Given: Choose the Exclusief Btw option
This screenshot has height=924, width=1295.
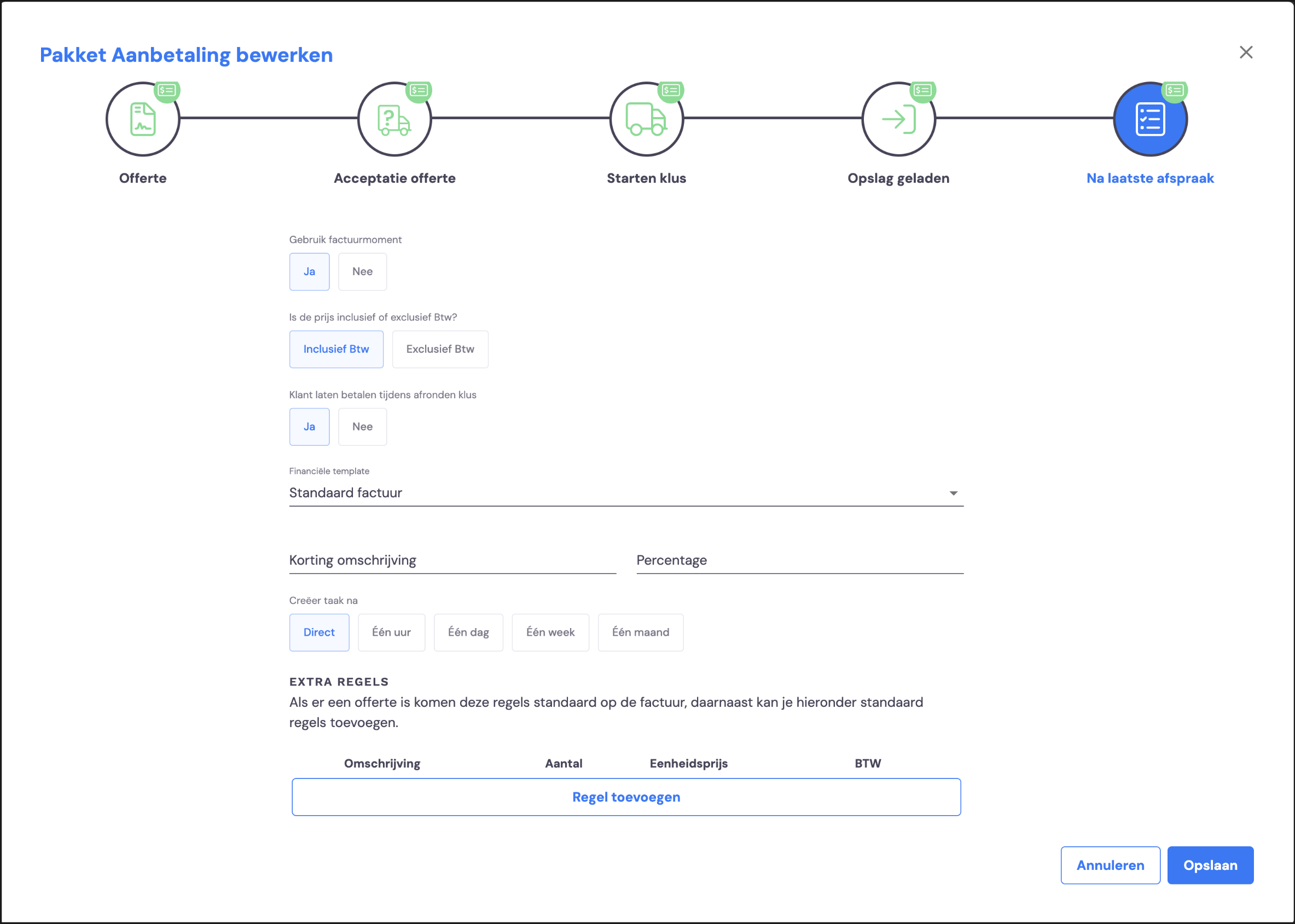Looking at the screenshot, I should coord(440,349).
